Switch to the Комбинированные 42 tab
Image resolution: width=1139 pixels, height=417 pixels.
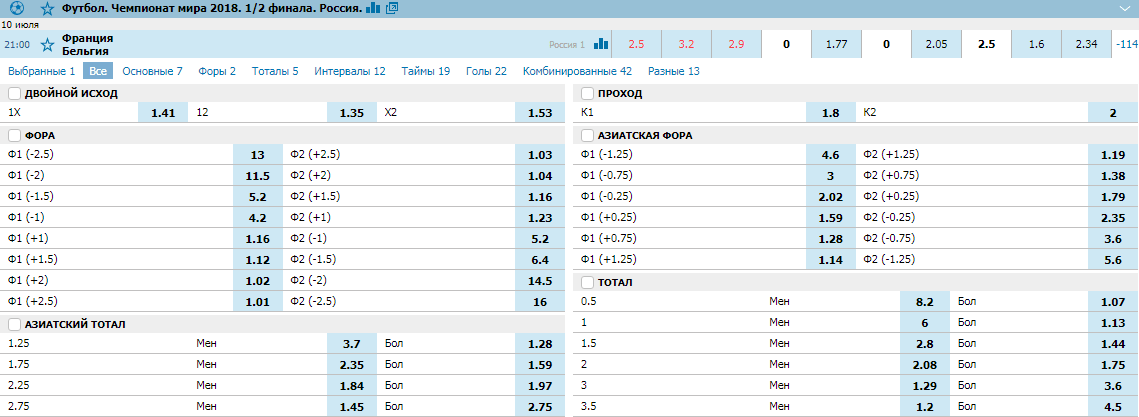[577, 71]
